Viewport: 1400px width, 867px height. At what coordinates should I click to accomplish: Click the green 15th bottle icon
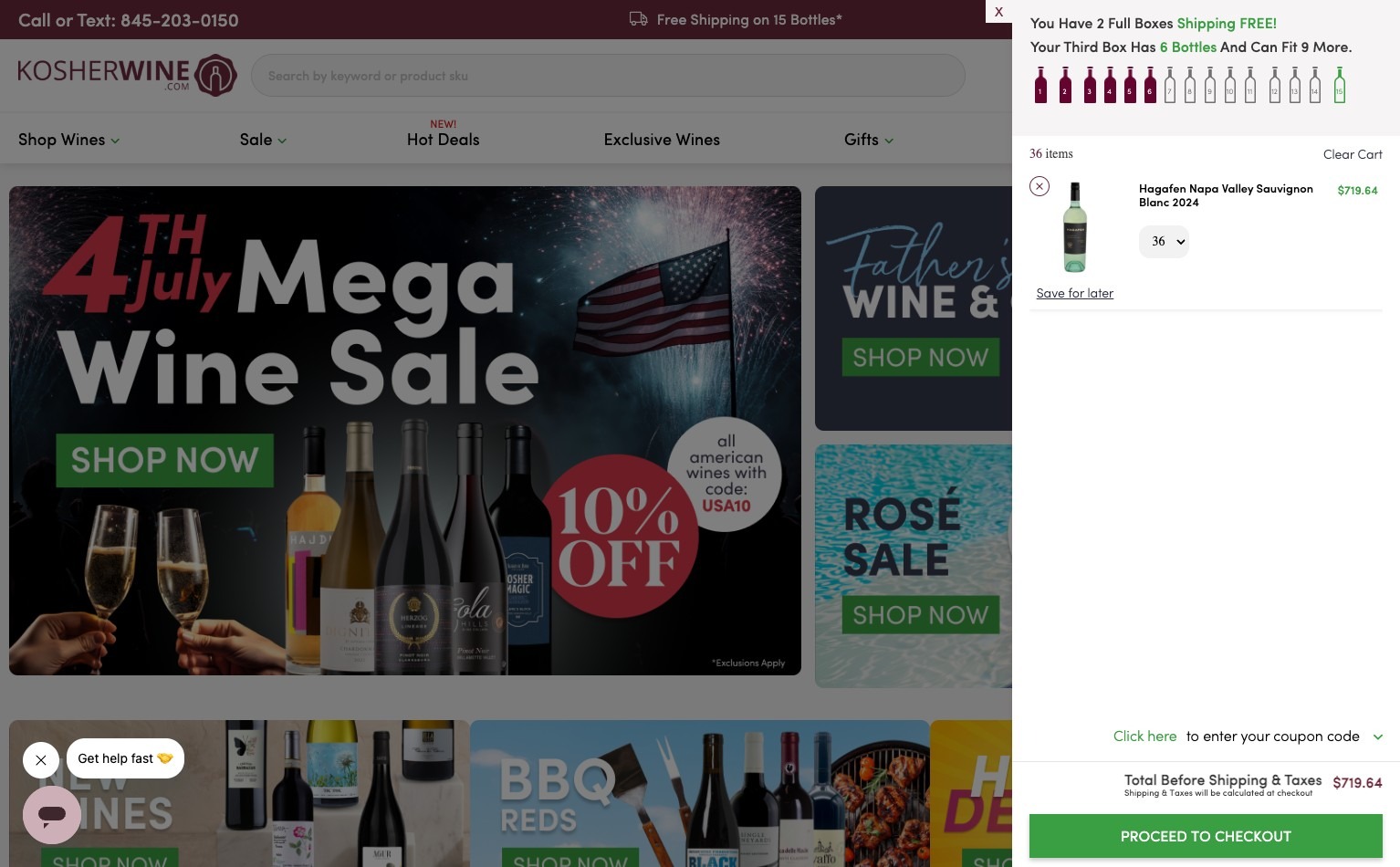[1339, 85]
